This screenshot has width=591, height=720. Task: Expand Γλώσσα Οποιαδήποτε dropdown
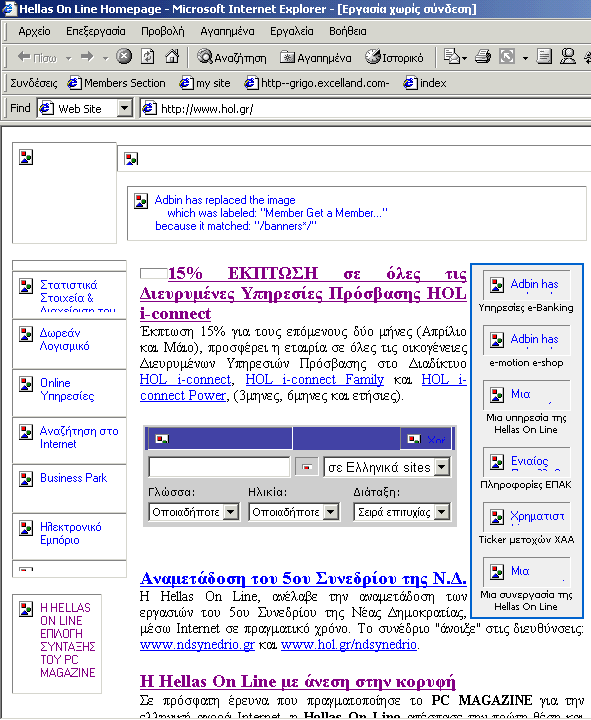pyautogui.click(x=231, y=512)
